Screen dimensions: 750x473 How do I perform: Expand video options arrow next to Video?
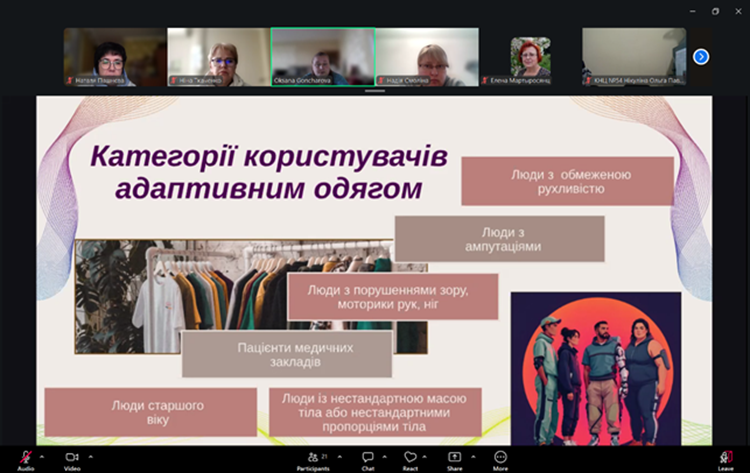(x=90, y=456)
